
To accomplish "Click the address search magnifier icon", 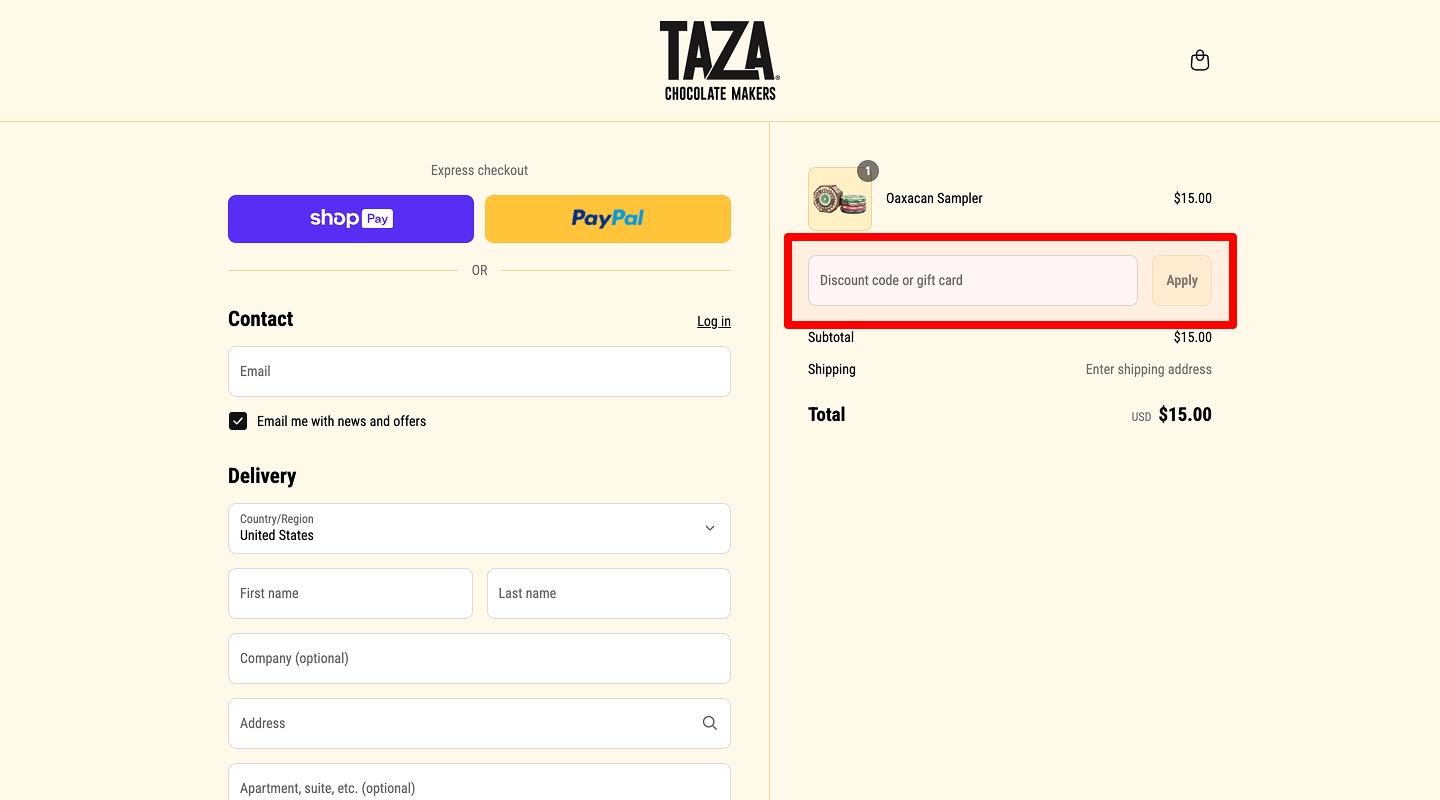I will (709, 722).
